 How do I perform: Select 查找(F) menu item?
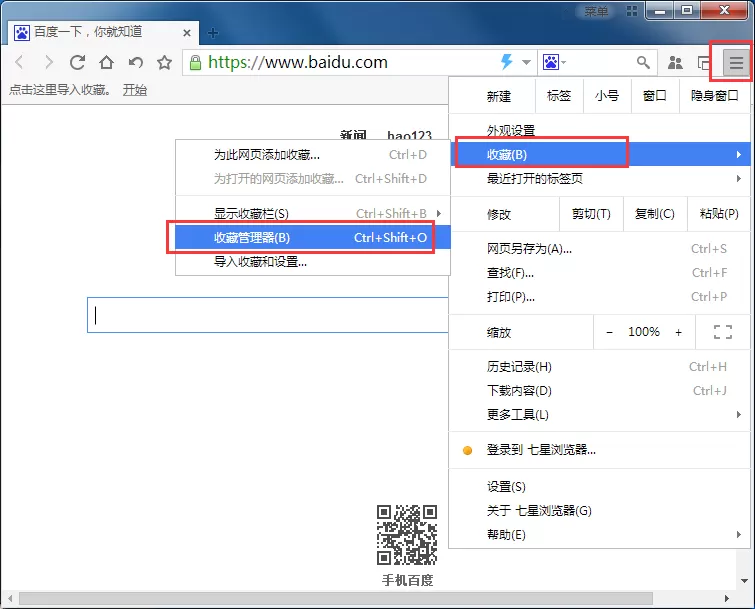click(x=599, y=273)
